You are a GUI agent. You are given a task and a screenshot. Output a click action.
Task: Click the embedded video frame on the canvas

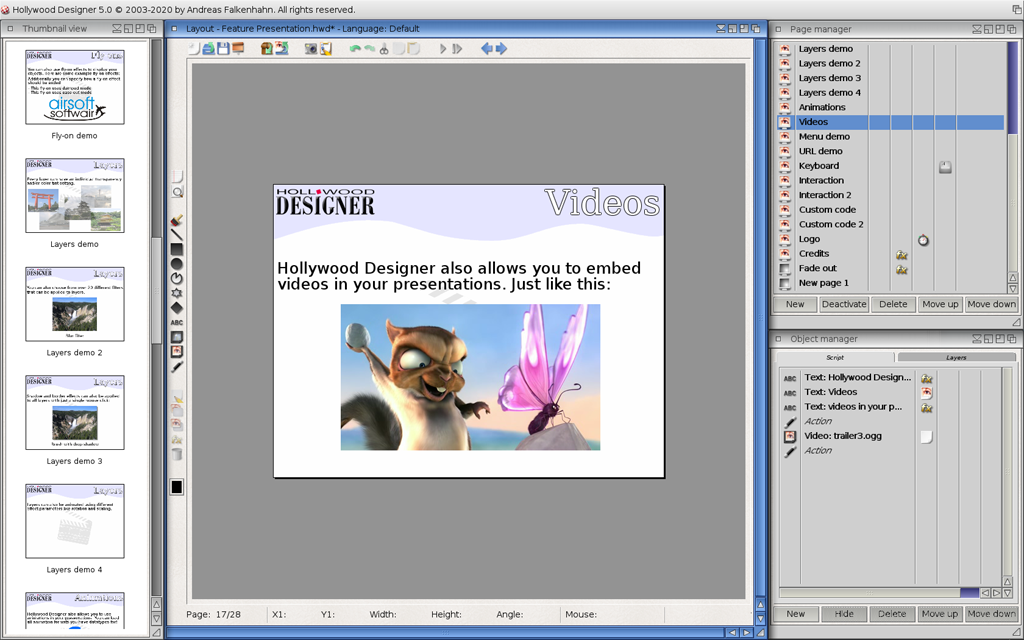tap(470, 377)
